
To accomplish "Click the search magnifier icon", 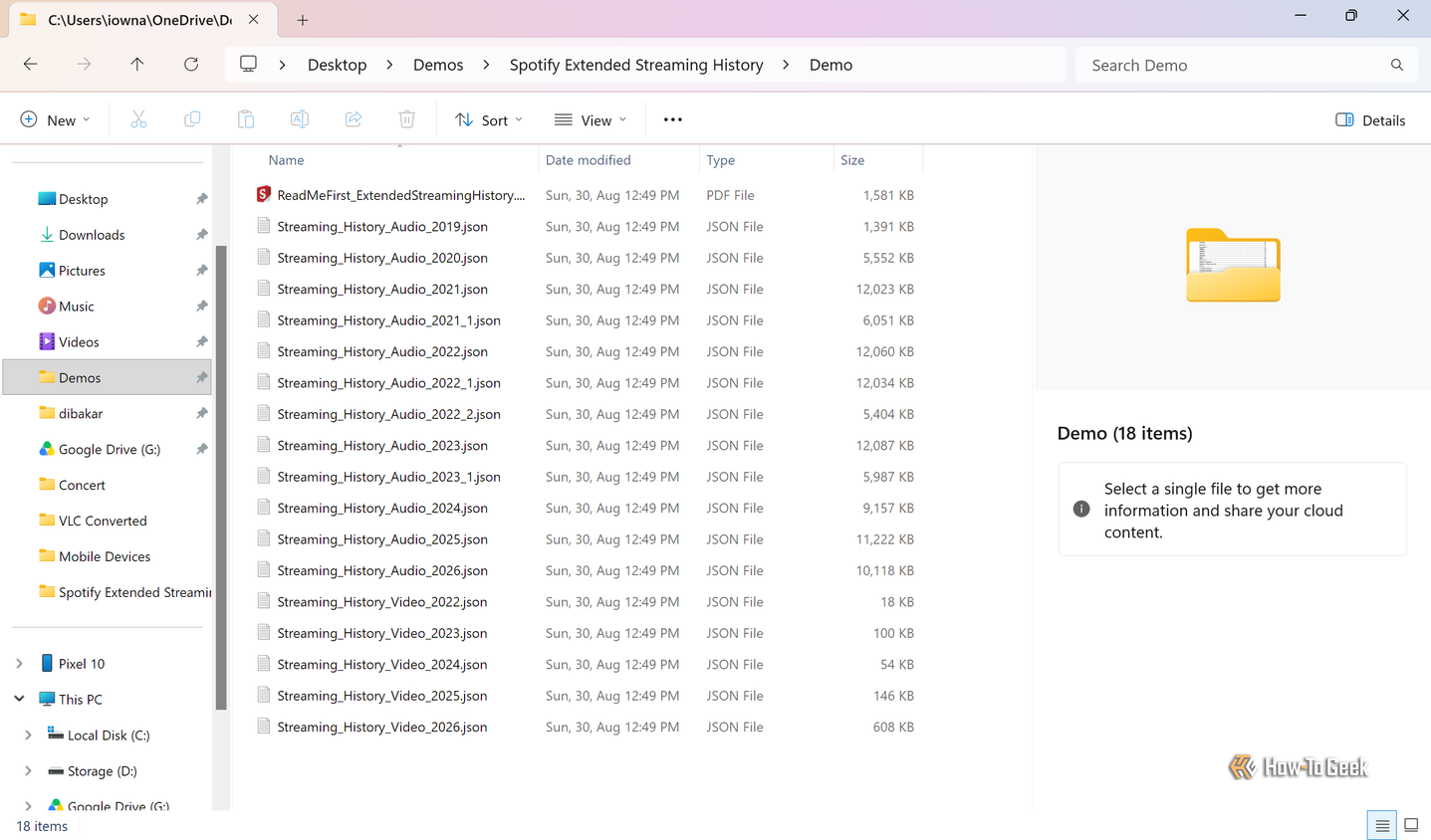I will pos(1397,65).
